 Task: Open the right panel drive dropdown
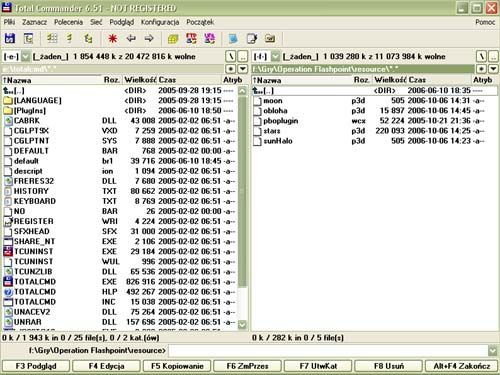pyautogui.click(x=275, y=56)
